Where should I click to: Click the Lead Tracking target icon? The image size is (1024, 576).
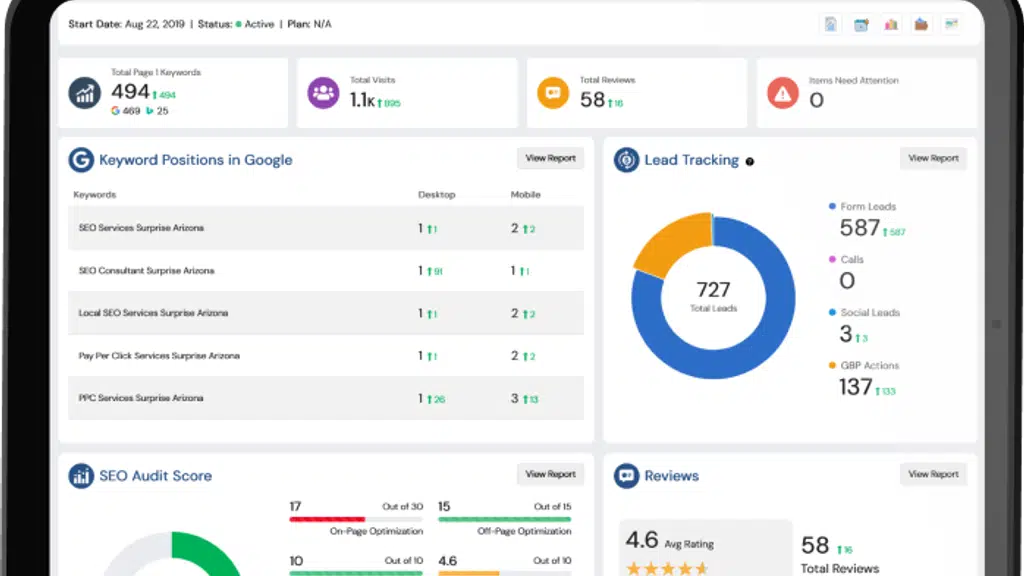(x=626, y=160)
